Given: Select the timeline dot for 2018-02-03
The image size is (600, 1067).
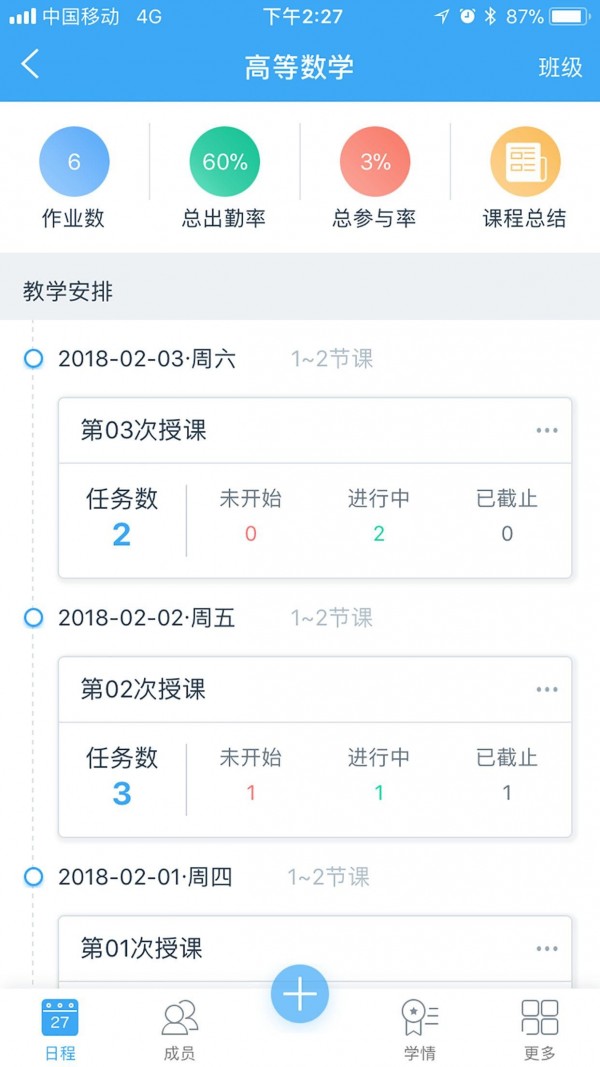Looking at the screenshot, I should pos(33,359).
